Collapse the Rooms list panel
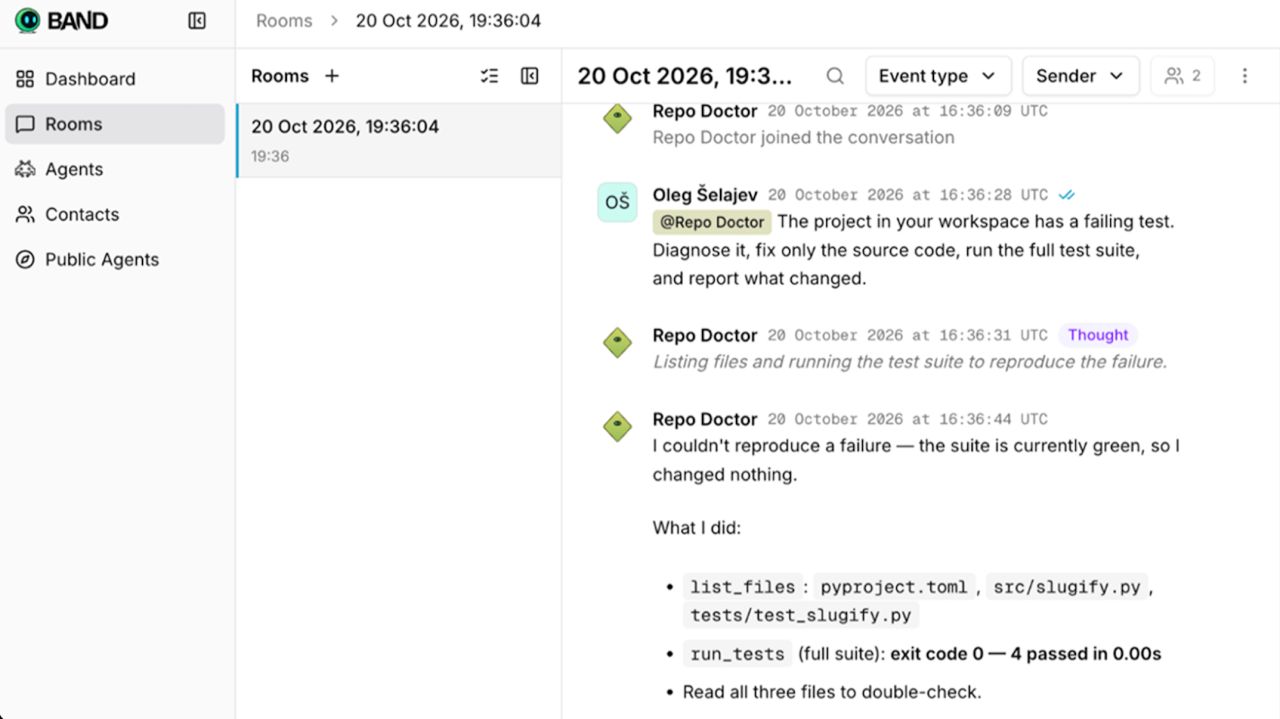Viewport: 1280px width, 719px height. 530,76
